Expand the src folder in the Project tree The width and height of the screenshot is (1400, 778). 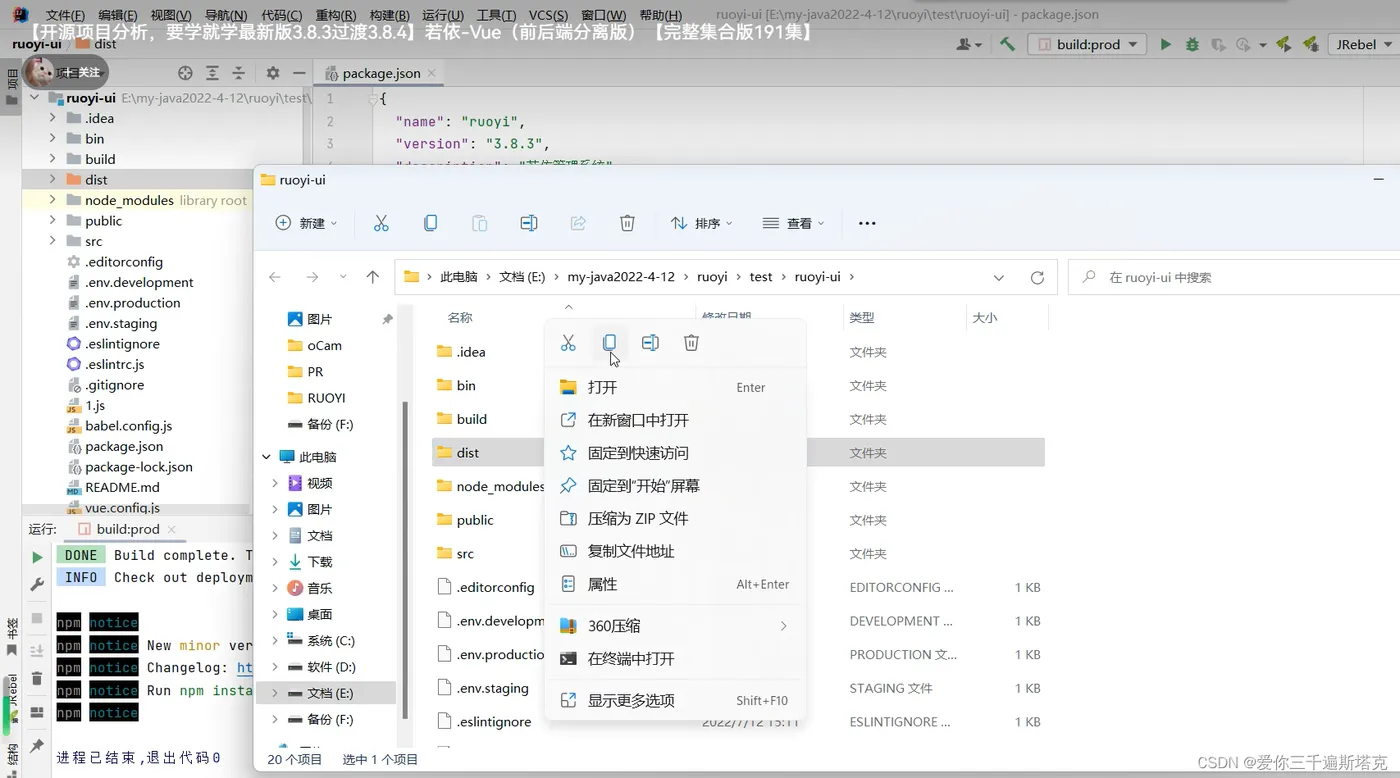(53, 241)
